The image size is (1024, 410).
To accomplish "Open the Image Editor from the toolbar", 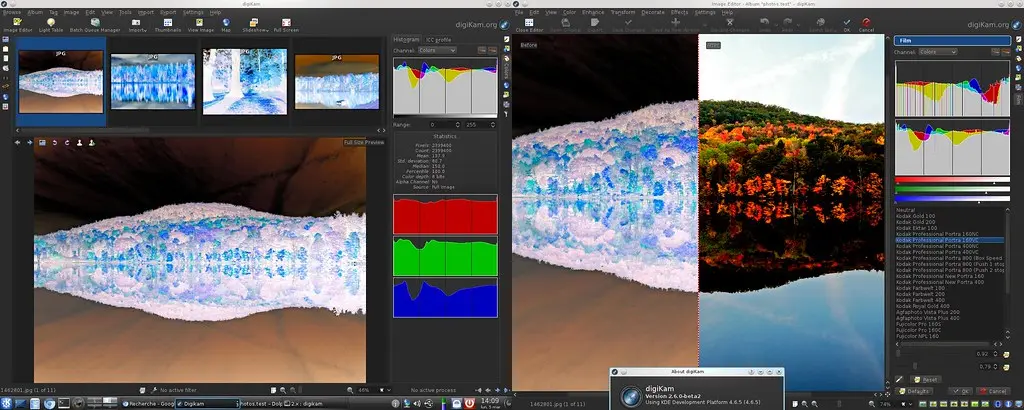I will pos(19,24).
